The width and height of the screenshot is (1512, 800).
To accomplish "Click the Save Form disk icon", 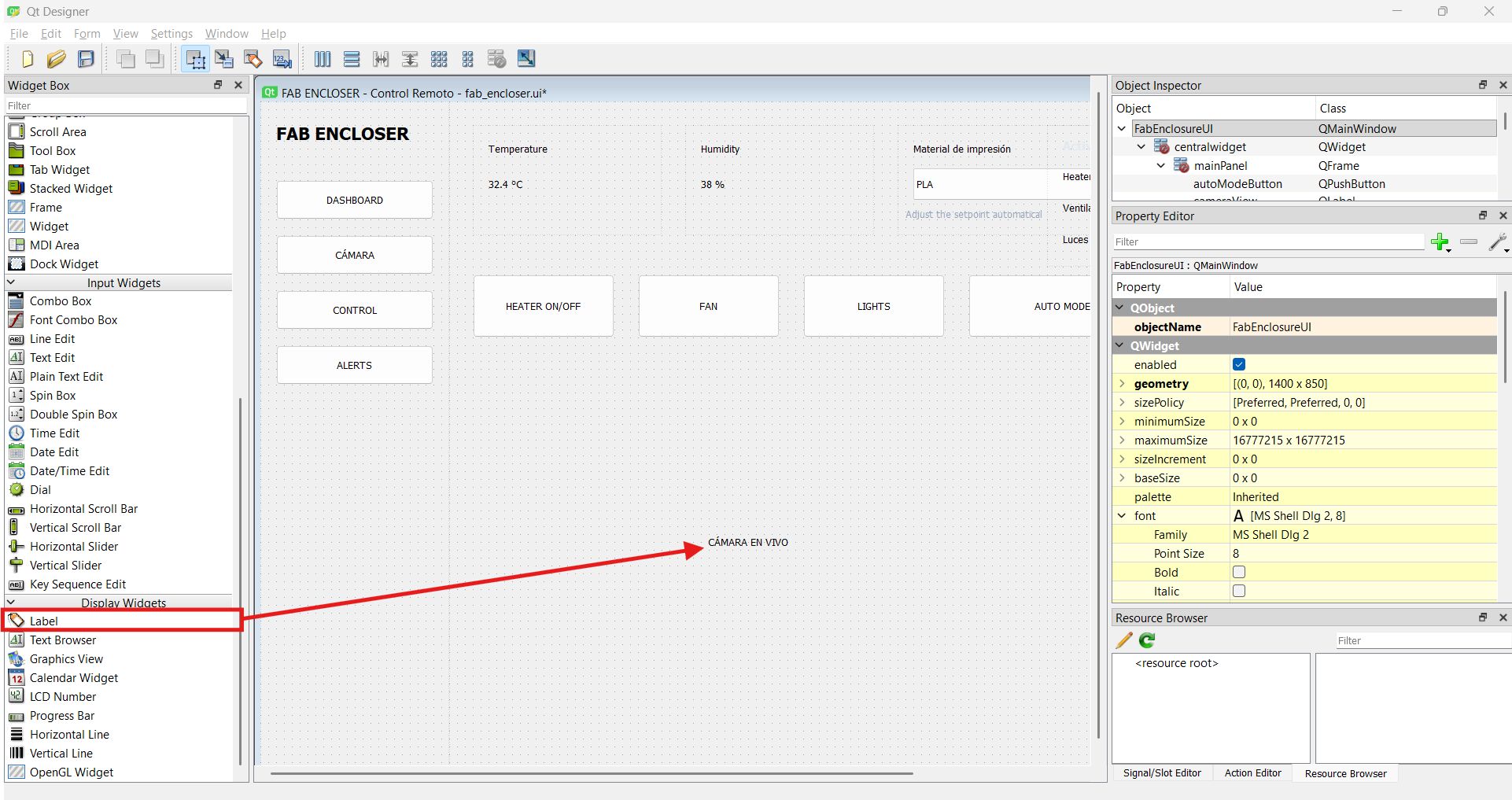I will point(86,59).
